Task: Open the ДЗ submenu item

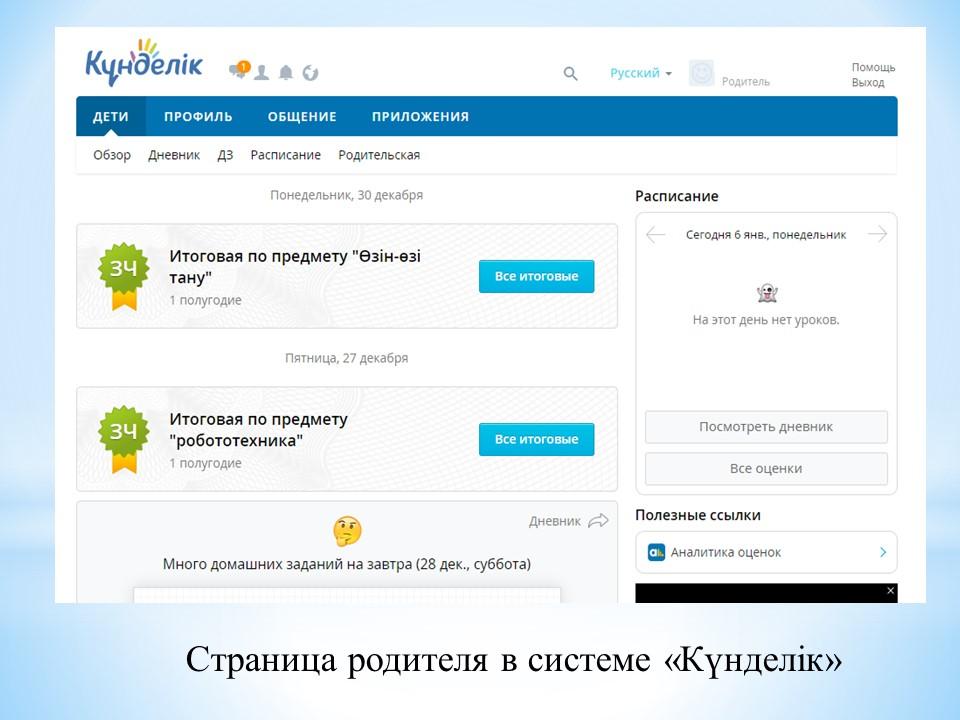Action: pyautogui.click(x=225, y=155)
